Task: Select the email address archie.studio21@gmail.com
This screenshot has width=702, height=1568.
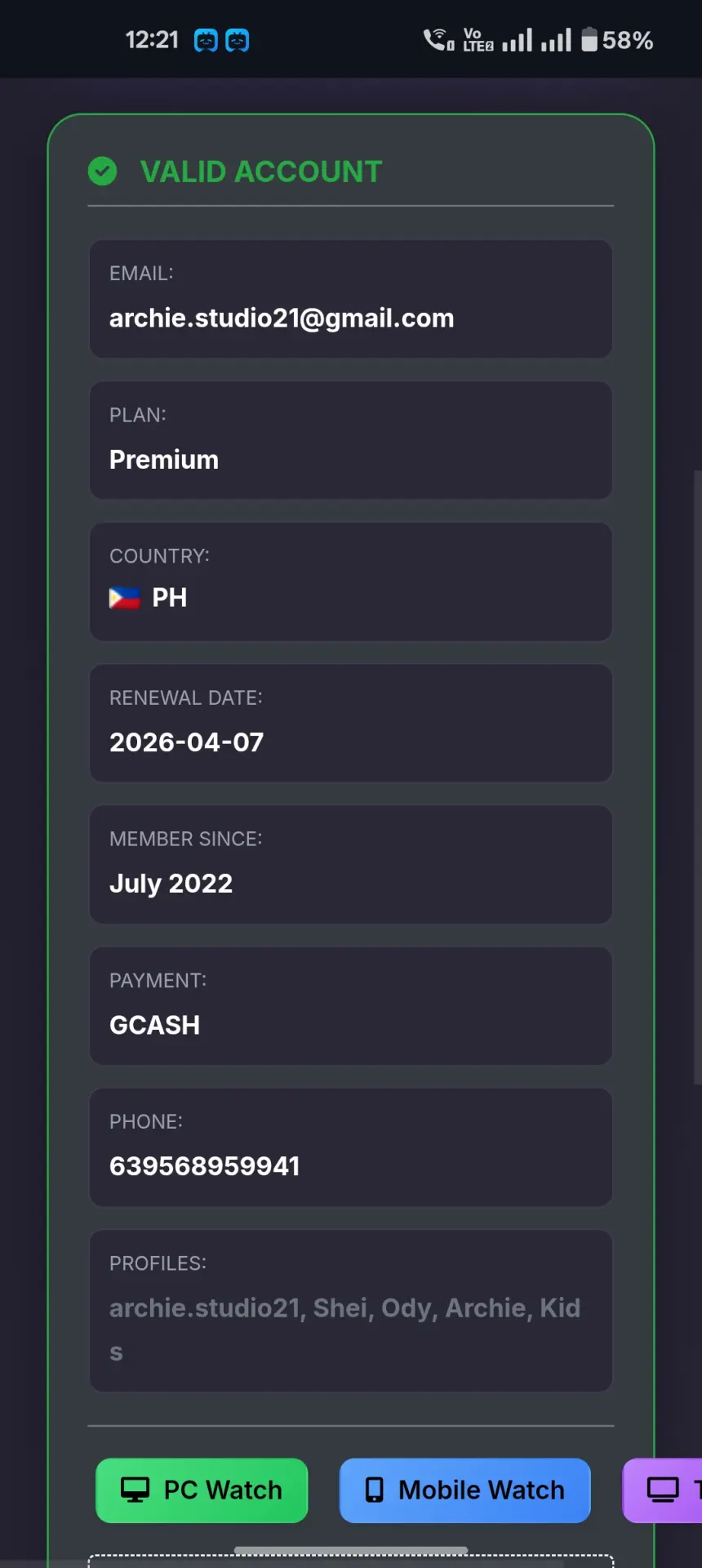Action: [x=282, y=318]
